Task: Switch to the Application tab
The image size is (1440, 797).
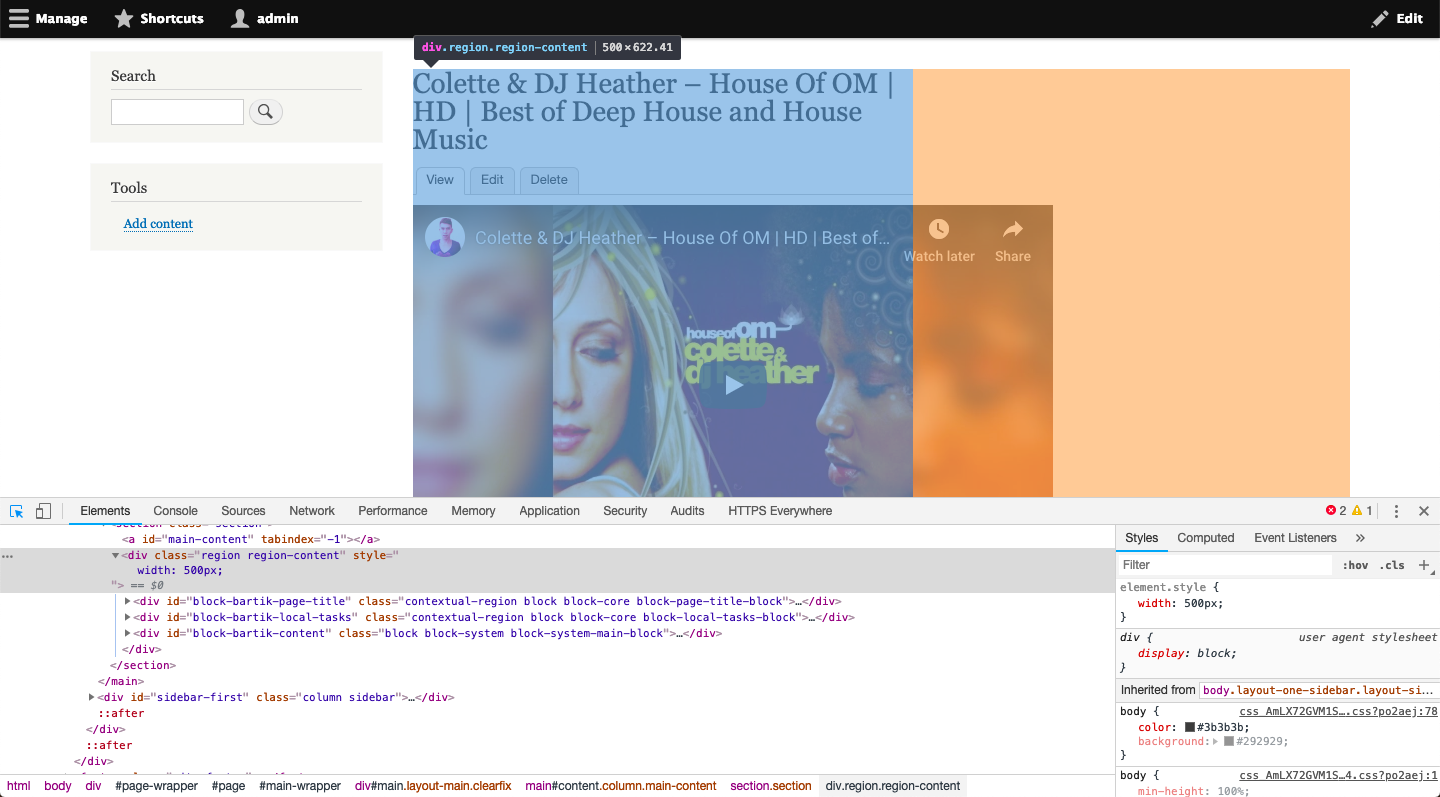Action: pyautogui.click(x=549, y=511)
